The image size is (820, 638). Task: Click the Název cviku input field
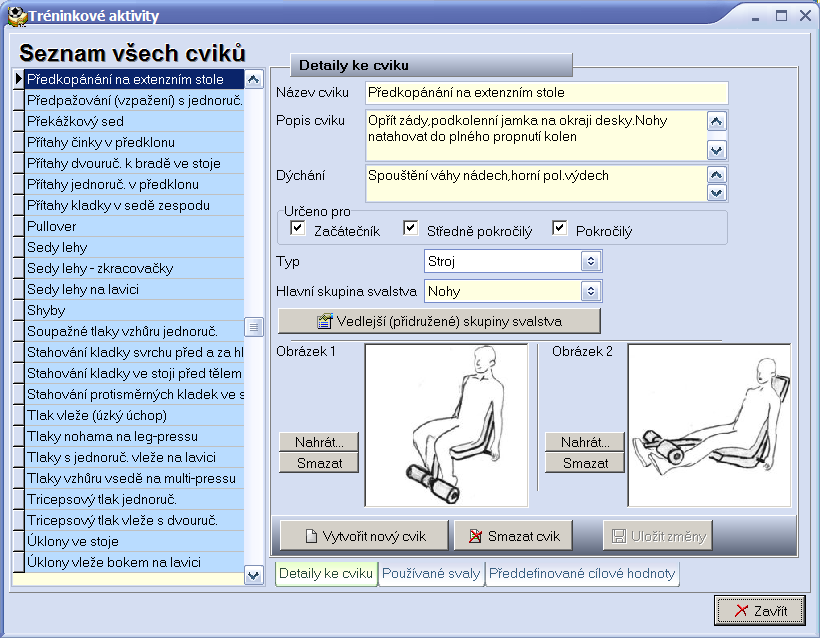[546, 93]
